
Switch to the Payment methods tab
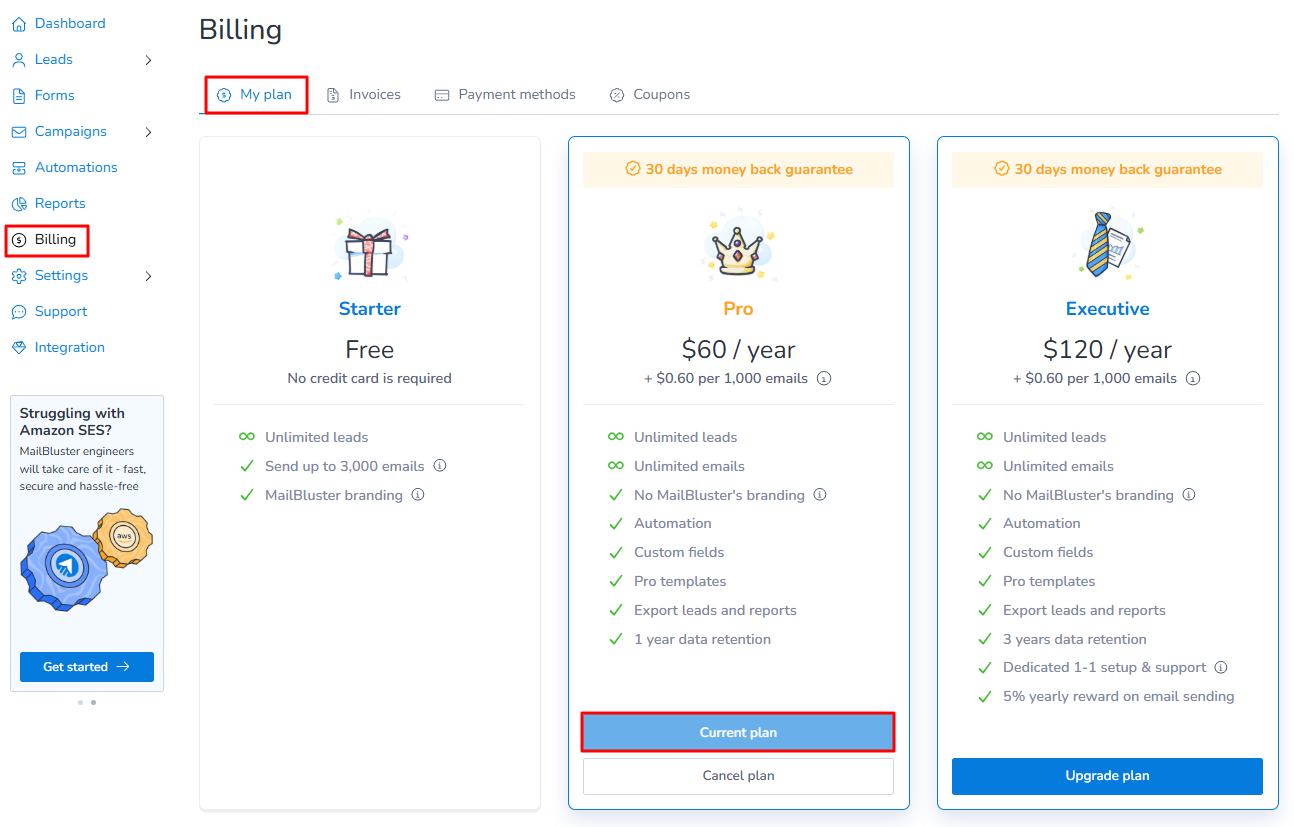tap(505, 95)
